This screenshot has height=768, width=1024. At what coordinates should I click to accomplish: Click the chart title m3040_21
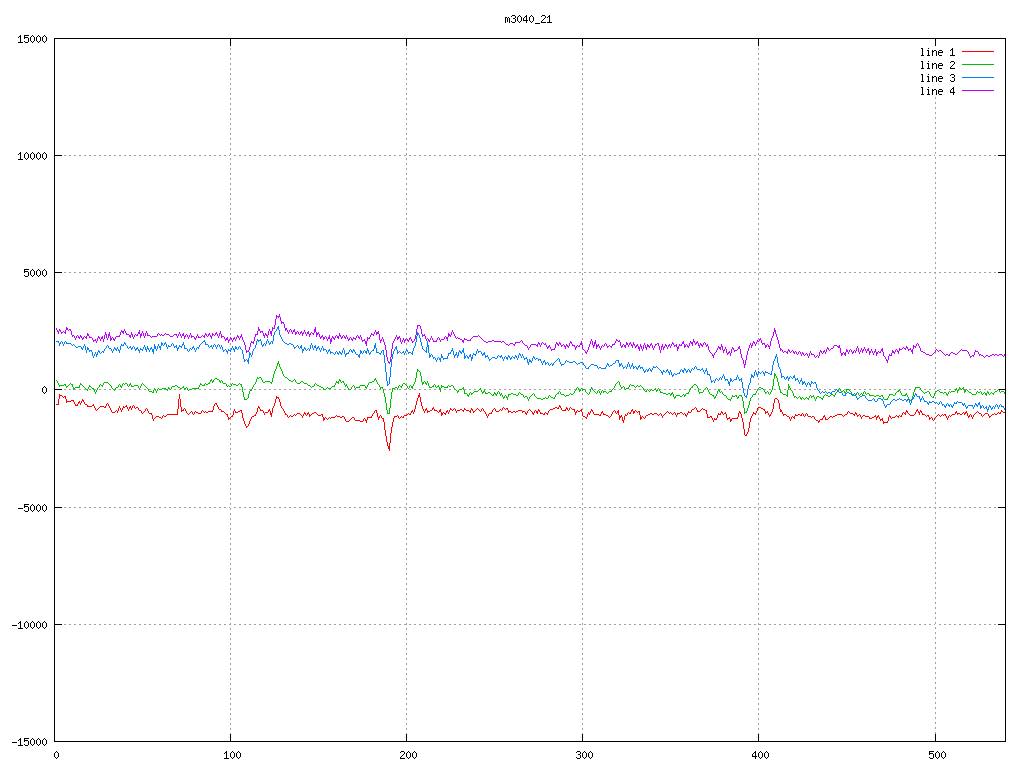(528, 20)
